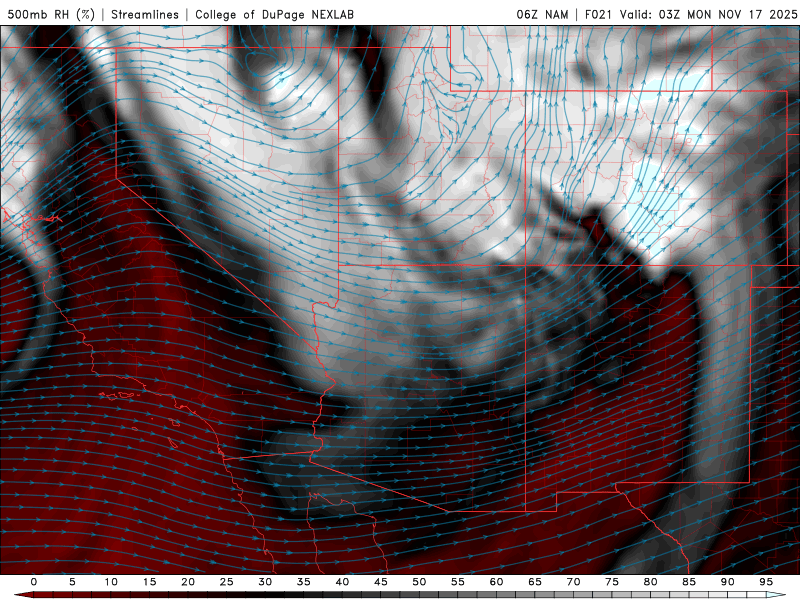800x600 pixels.
Task: Click the 75 label on color scale
Action: click(612, 582)
